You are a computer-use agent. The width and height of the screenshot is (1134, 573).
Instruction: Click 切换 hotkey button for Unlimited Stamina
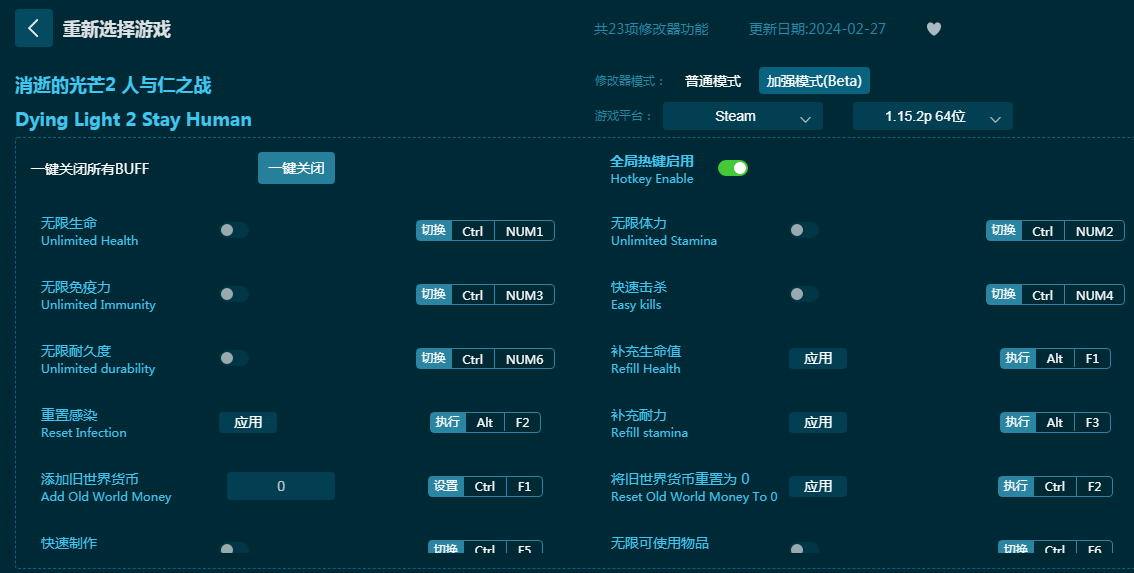(1004, 231)
